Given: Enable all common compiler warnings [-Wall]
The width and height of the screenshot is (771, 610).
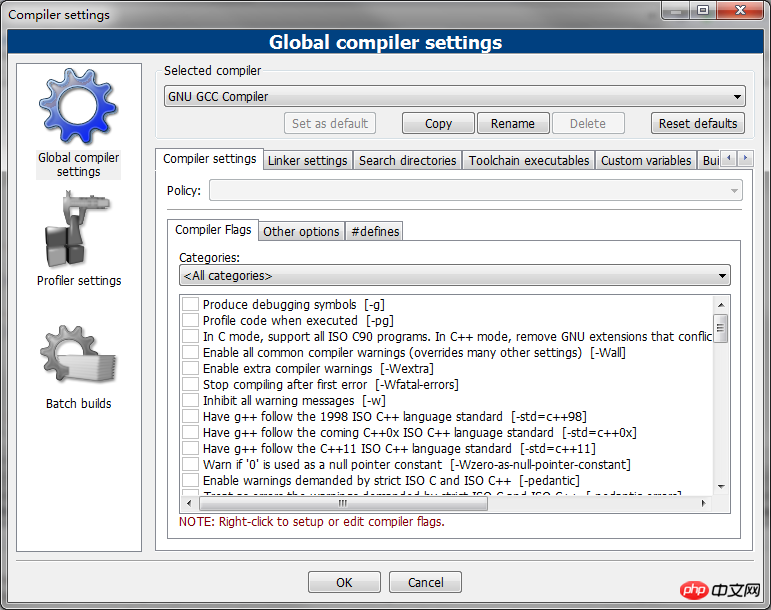Looking at the screenshot, I should 190,352.
